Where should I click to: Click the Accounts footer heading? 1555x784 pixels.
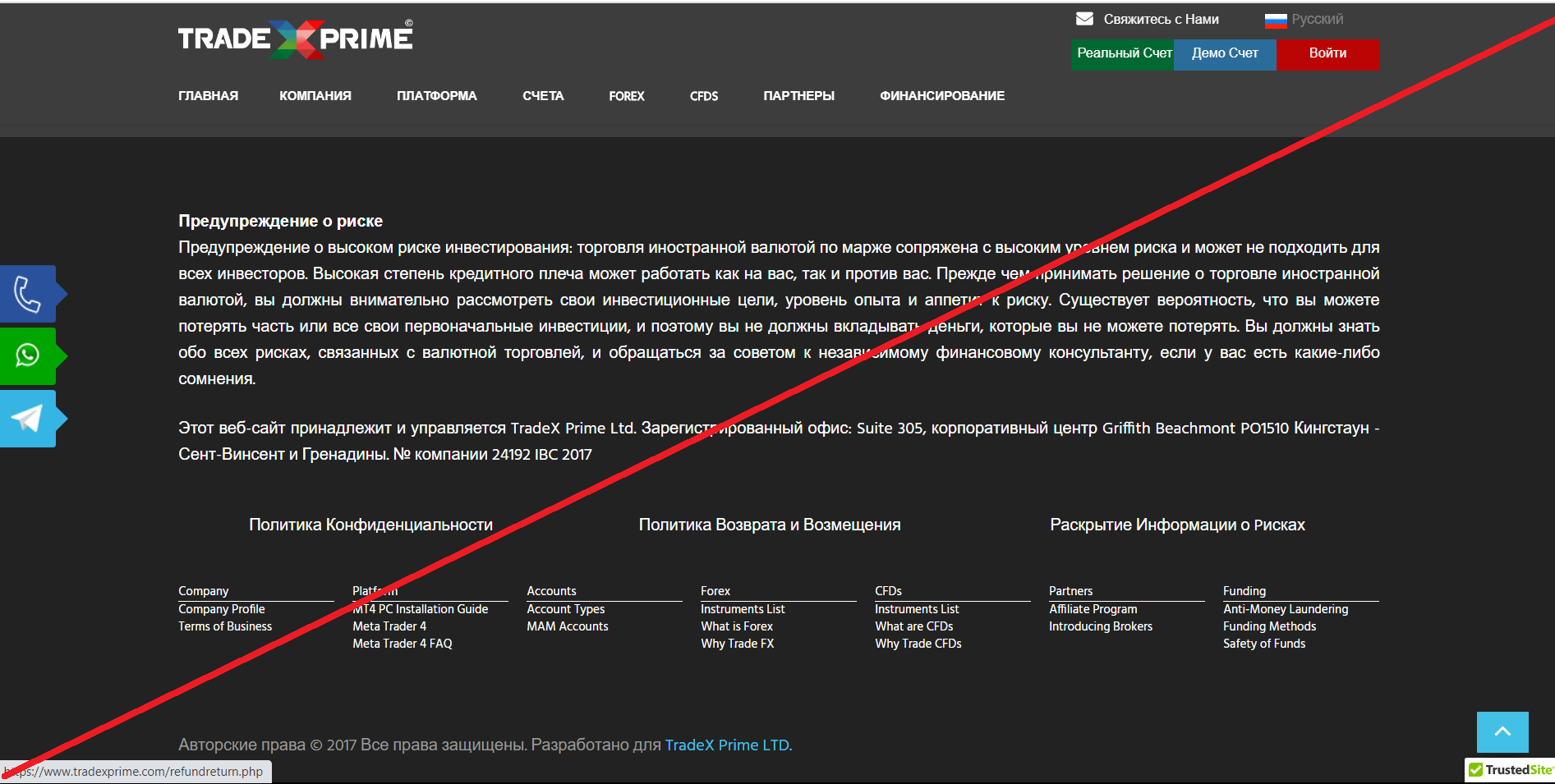point(551,591)
